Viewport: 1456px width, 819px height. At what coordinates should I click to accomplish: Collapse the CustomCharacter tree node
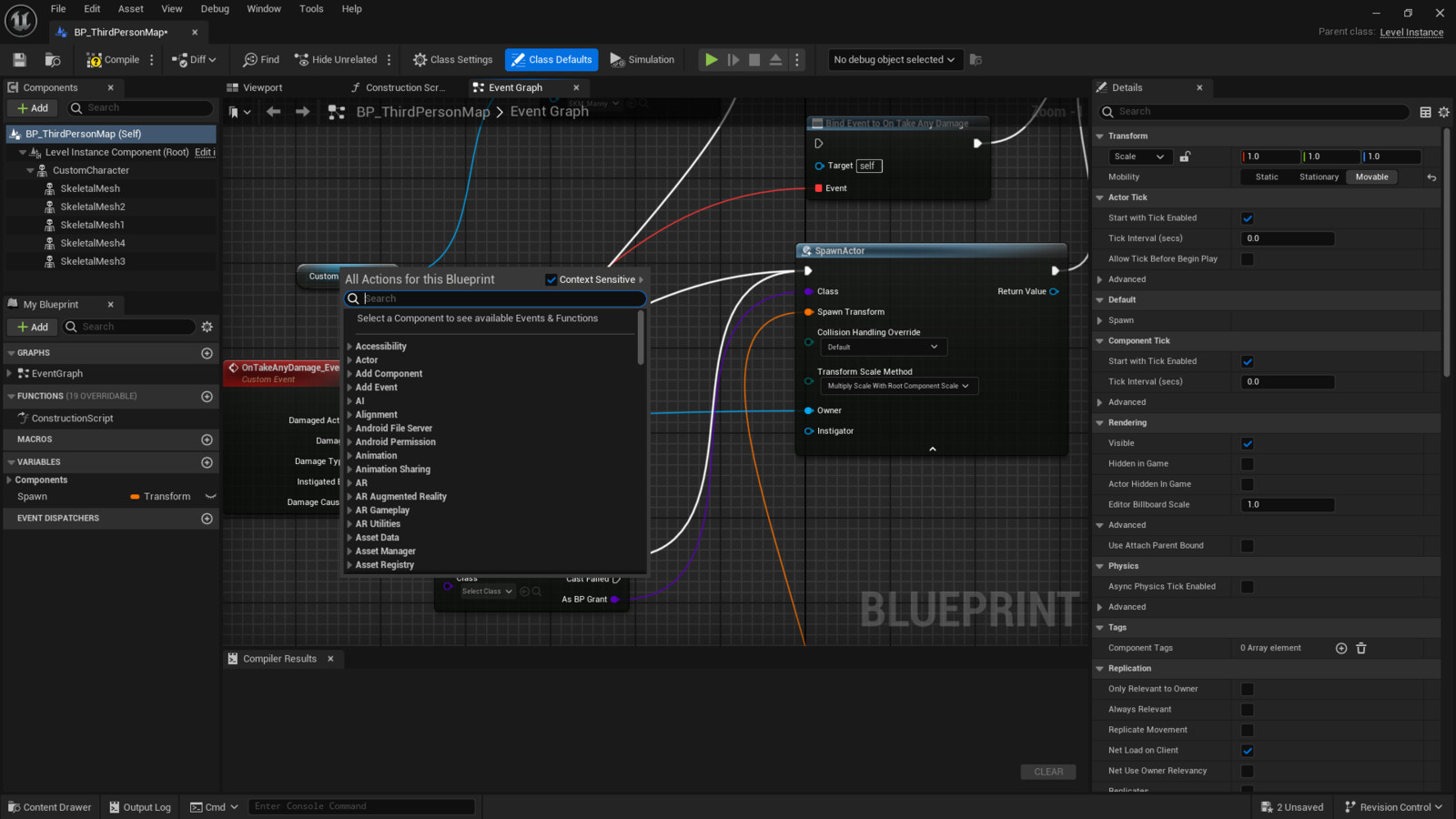click(31, 170)
